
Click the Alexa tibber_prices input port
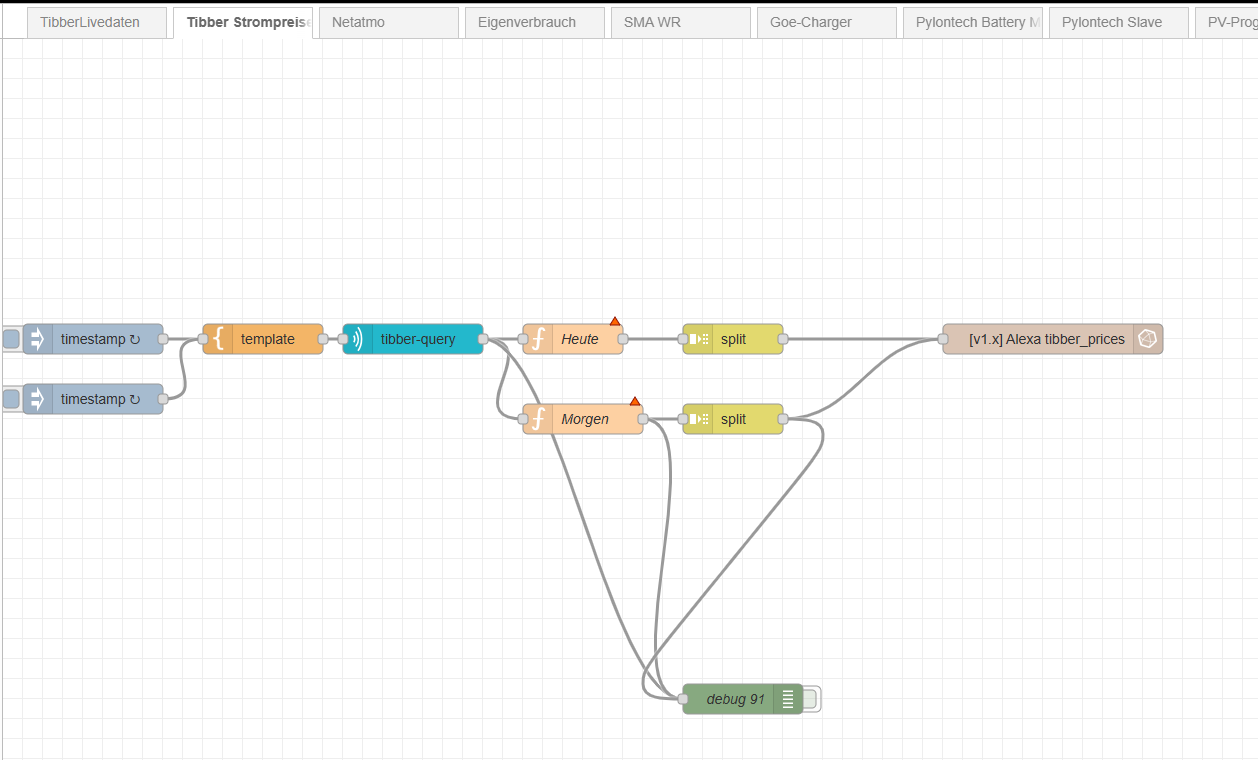point(943,339)
